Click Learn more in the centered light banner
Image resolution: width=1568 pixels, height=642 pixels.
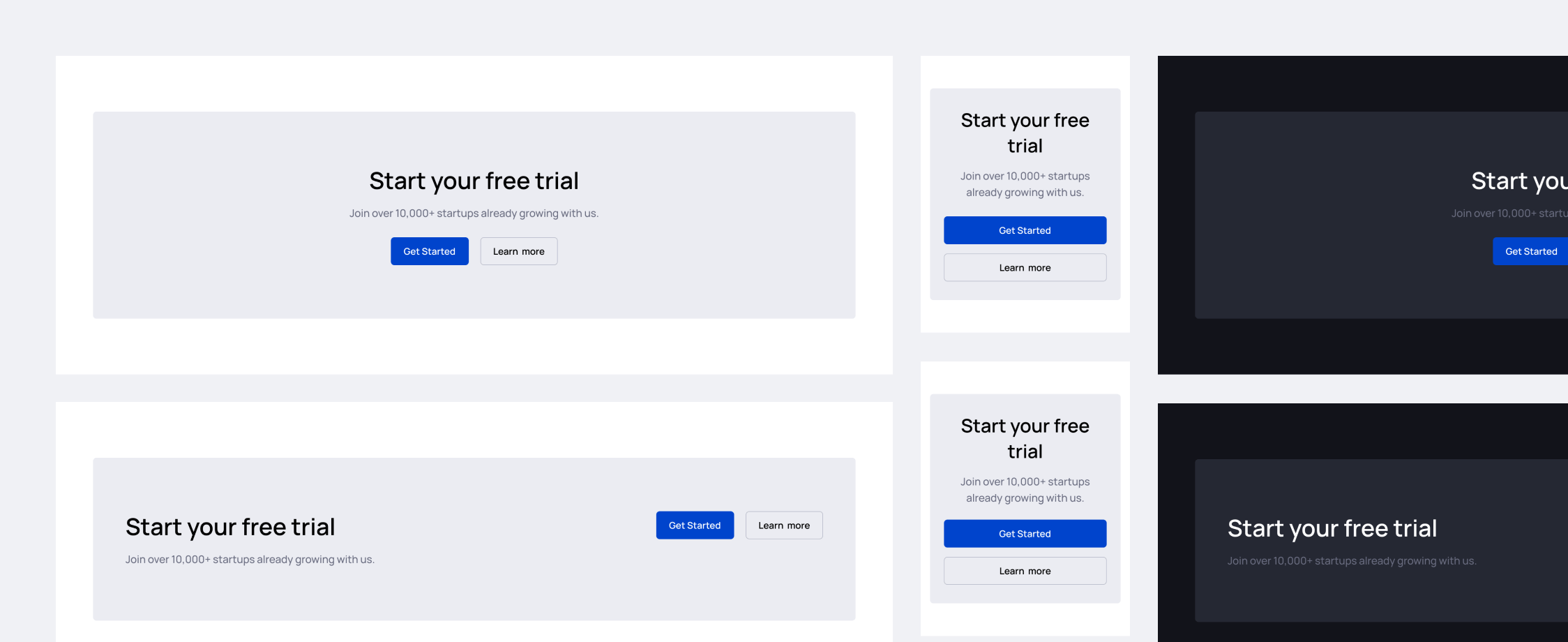(x=519, y=251)
